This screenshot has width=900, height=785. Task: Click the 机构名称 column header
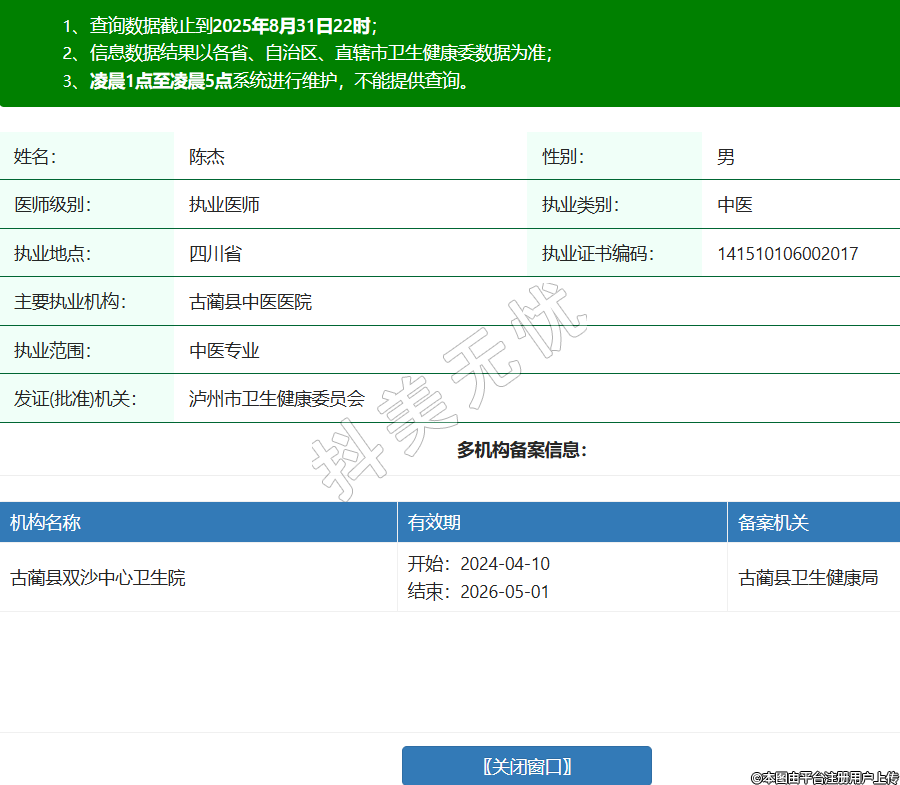(46, 523)
